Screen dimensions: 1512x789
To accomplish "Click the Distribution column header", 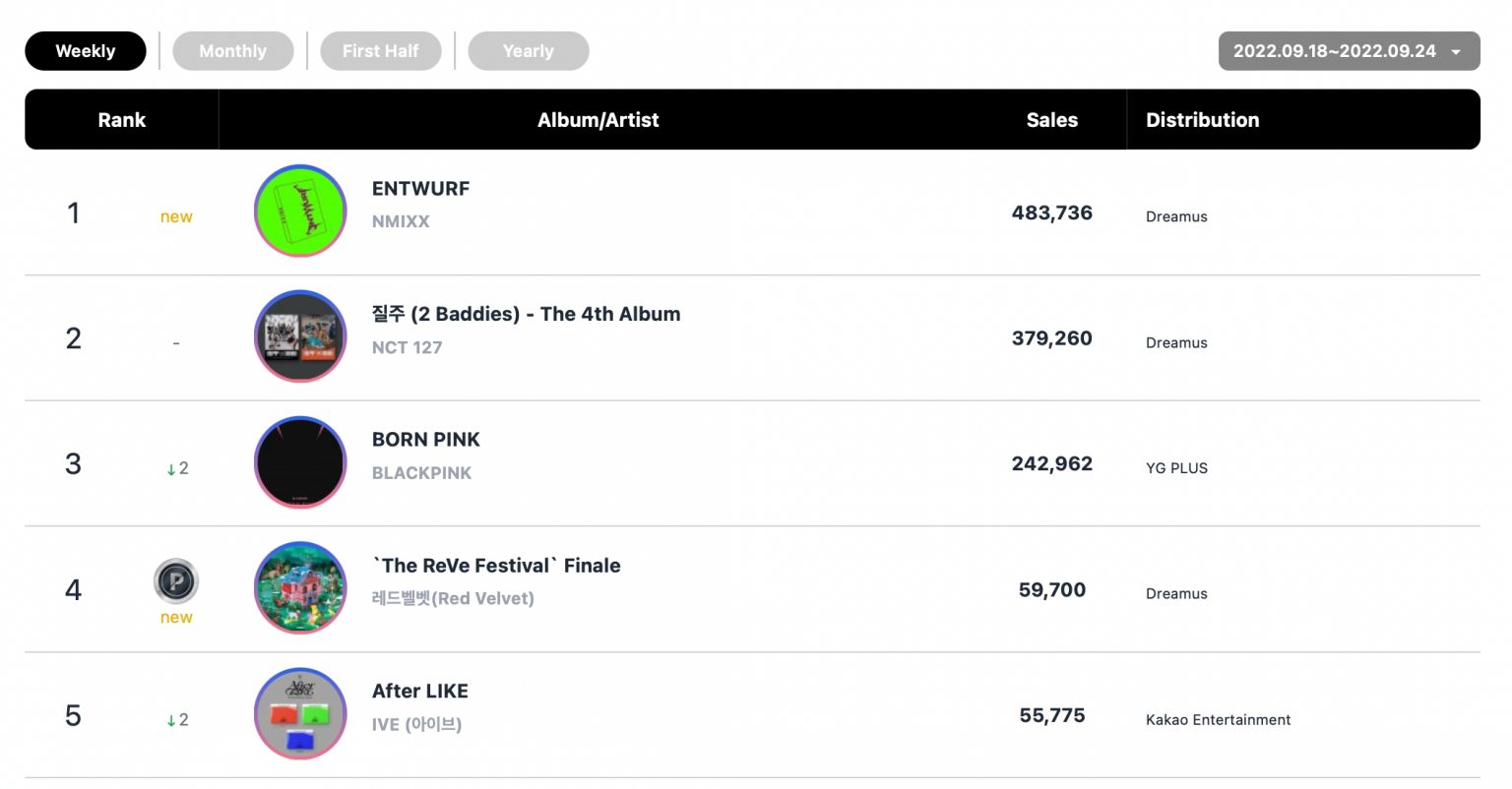I will (x=1203, y=120).
